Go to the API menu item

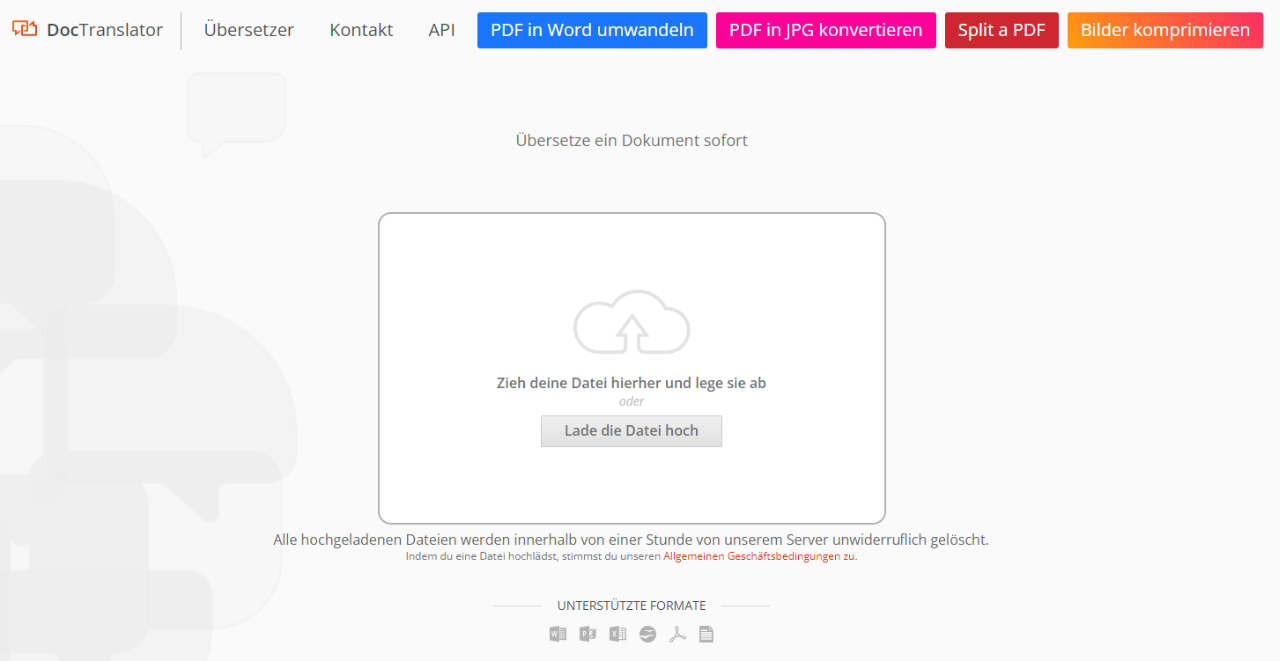pos(442,30)
